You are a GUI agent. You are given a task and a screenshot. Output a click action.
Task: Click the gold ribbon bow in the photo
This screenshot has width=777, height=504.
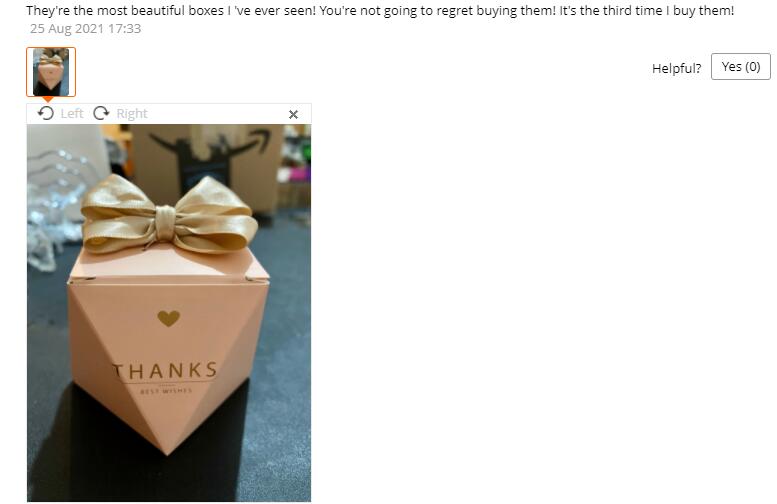pyautogui.click(x=169, y=214)
